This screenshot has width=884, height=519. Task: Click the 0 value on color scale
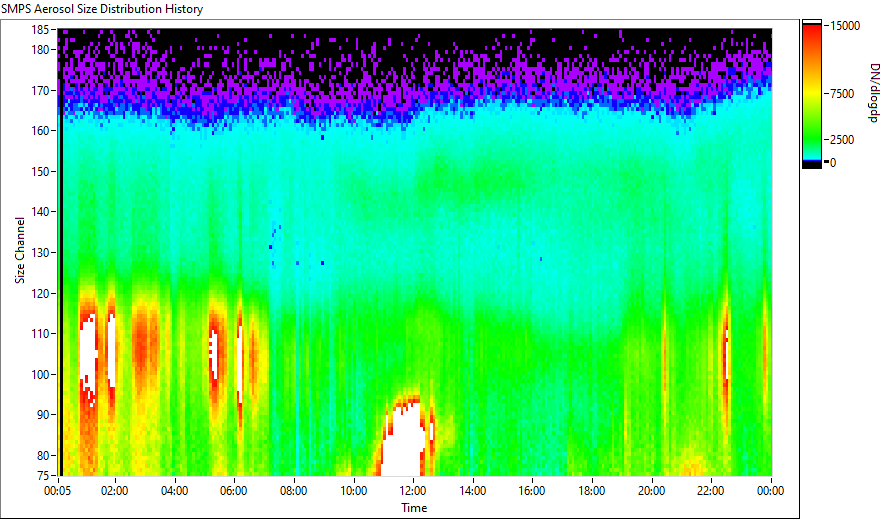833,163
